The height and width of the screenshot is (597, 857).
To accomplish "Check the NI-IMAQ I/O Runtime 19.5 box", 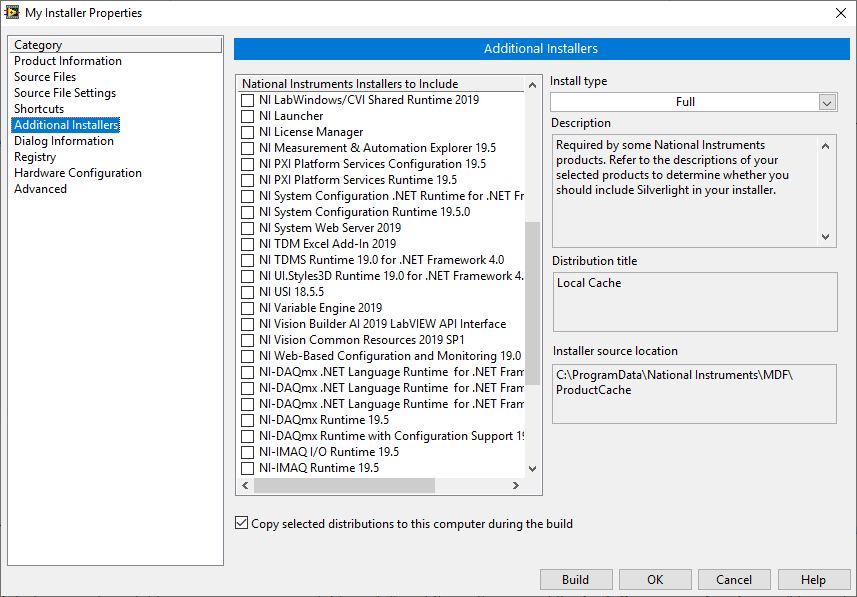I will coord(248,452).
